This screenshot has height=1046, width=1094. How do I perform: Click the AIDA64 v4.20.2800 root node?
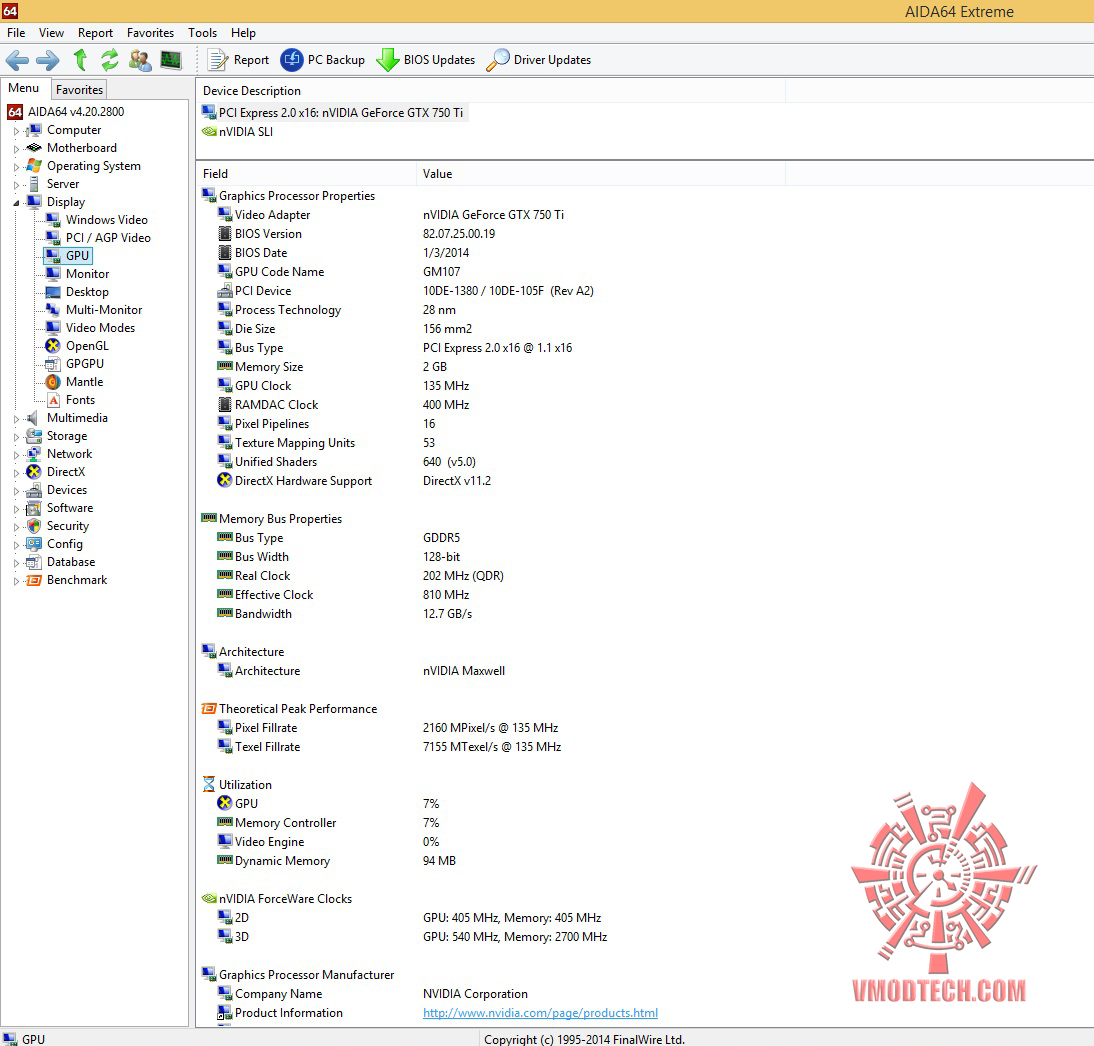pos(75,112)
